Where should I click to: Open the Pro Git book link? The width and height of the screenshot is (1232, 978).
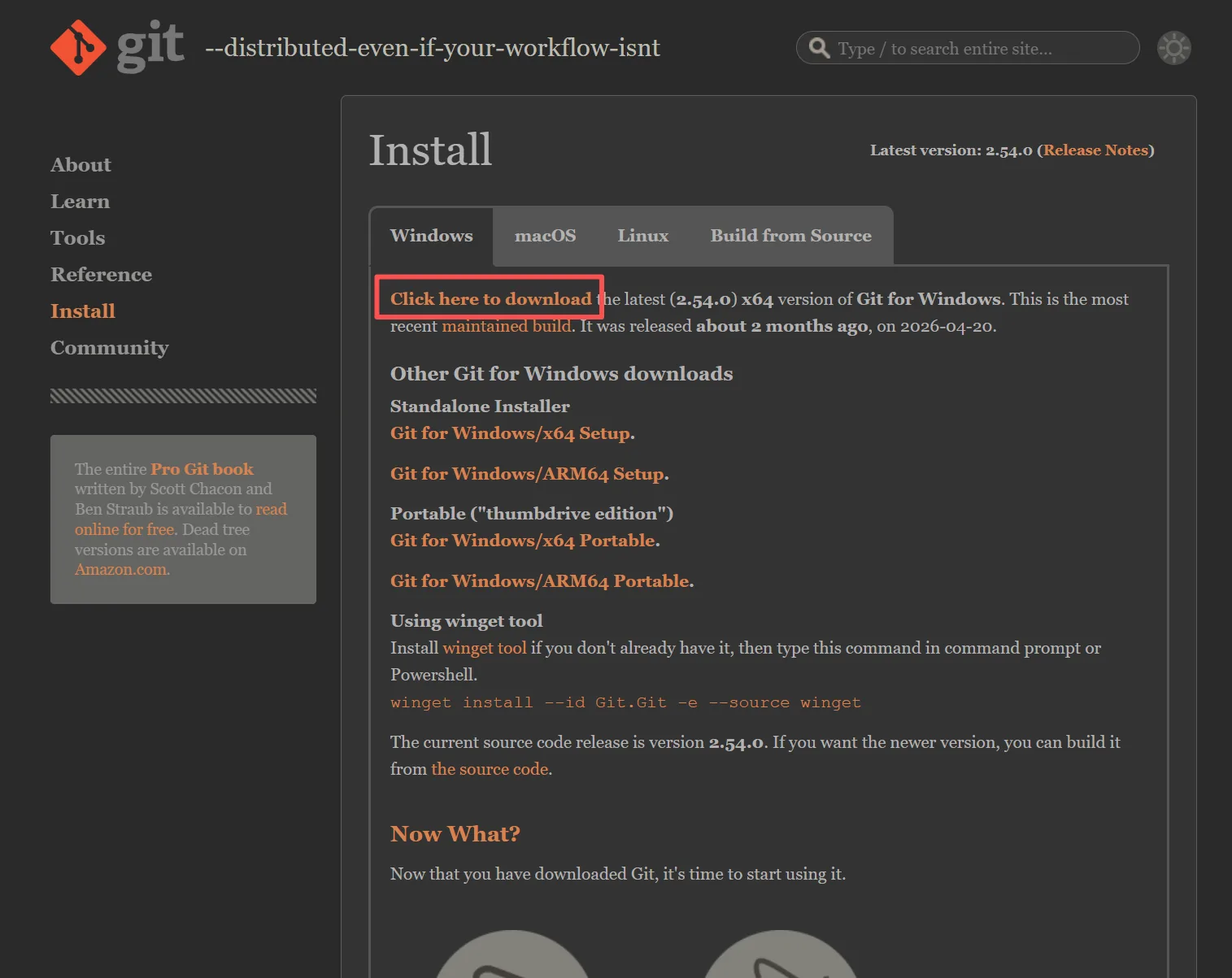(x=202, y=469)
